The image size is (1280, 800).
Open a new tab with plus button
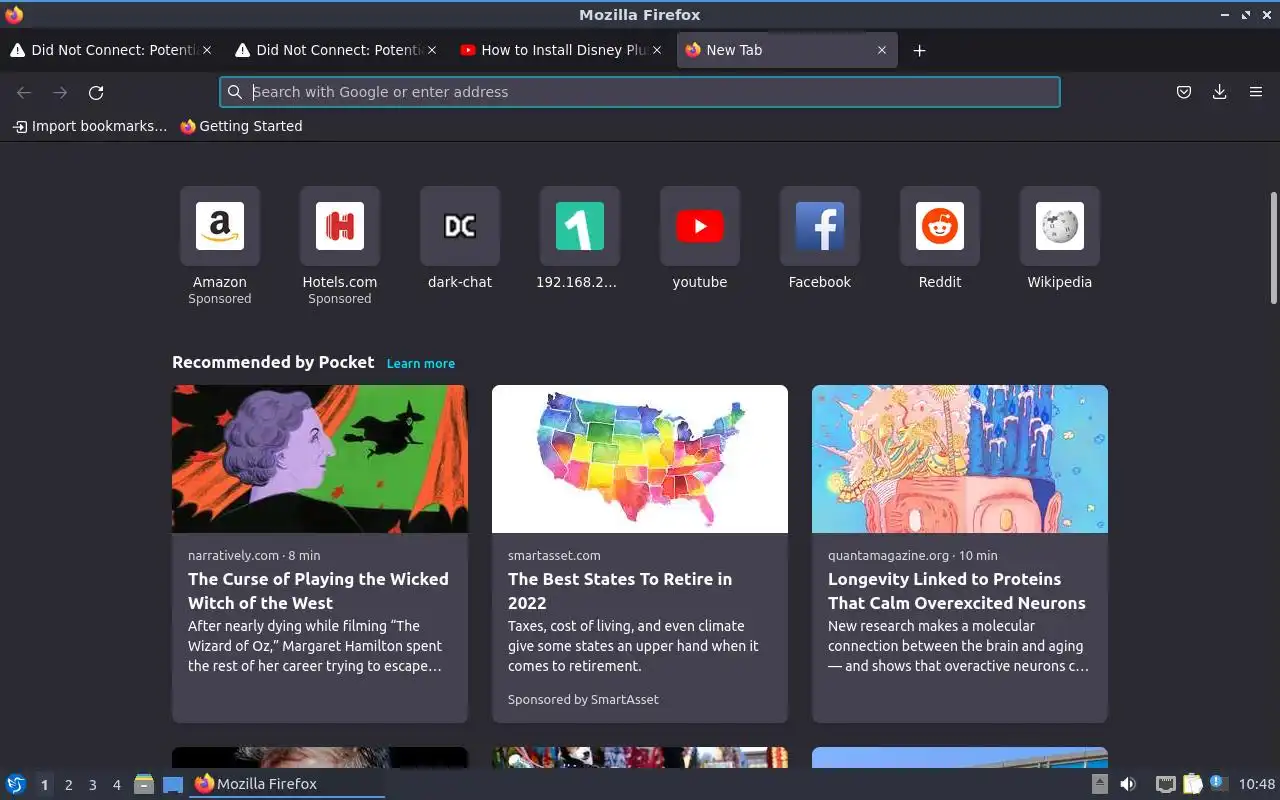point(919,50)
